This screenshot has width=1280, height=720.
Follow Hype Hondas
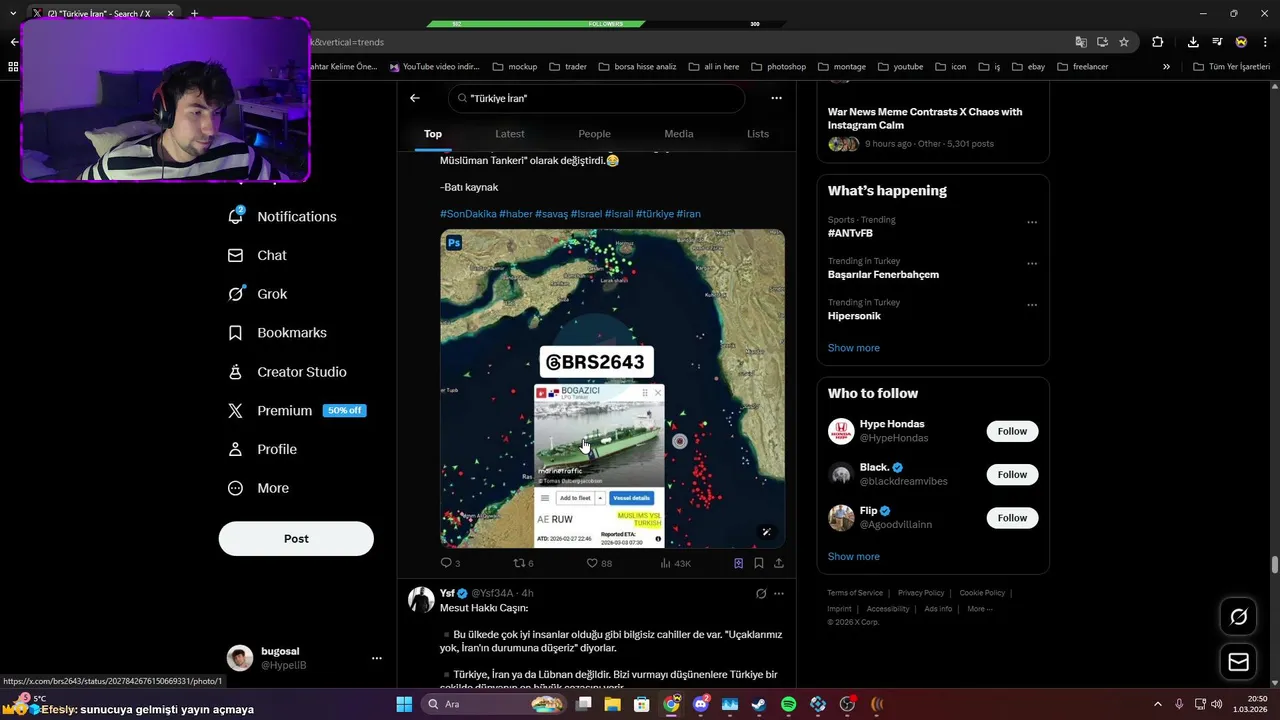click(1012, 431)
